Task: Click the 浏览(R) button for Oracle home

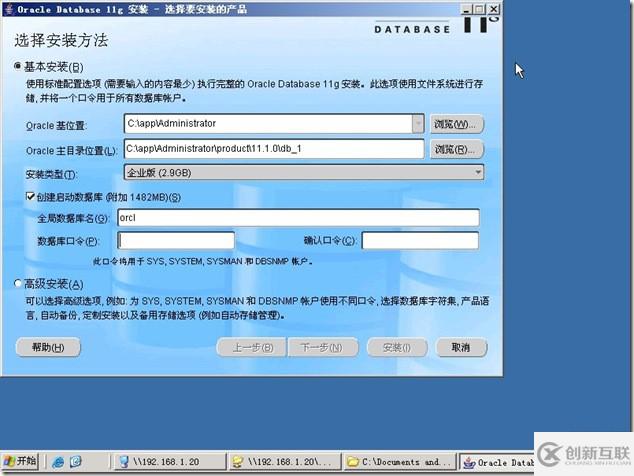Action: tap(456, 150)
